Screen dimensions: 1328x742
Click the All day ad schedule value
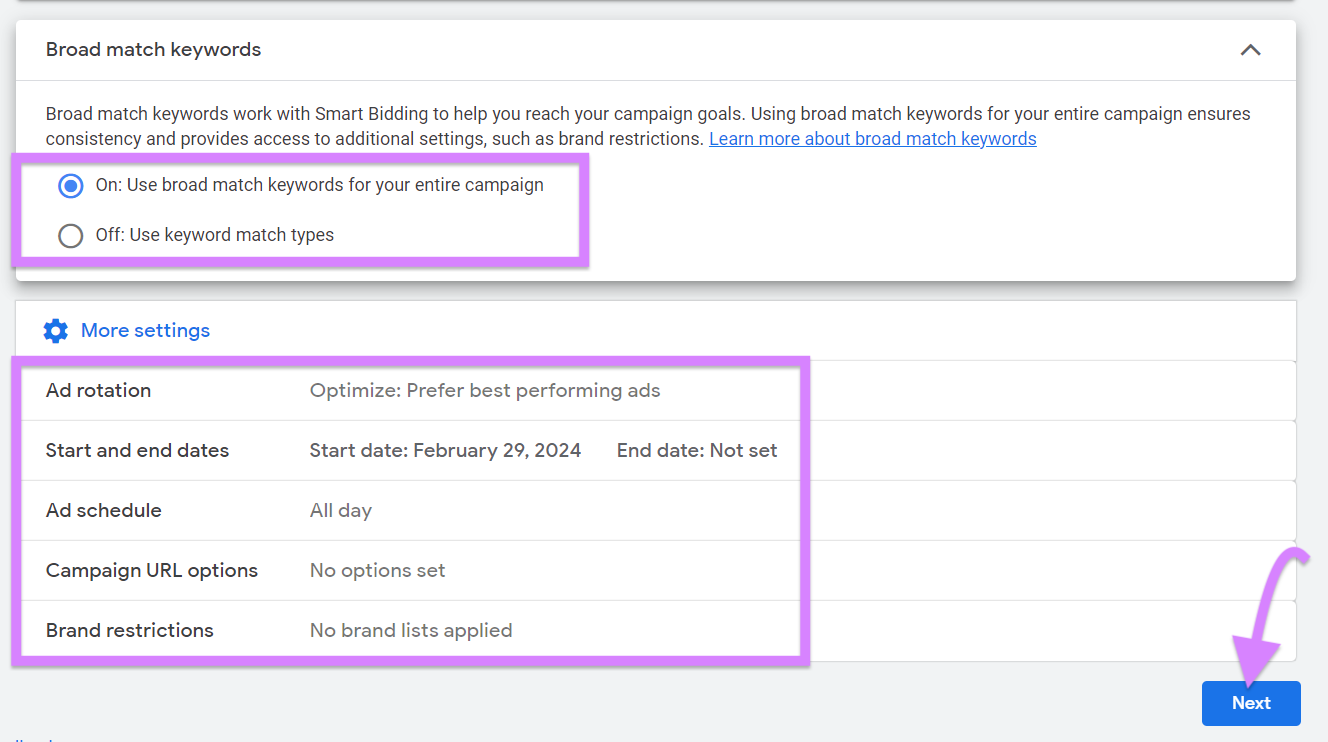[x=341, y=510]
